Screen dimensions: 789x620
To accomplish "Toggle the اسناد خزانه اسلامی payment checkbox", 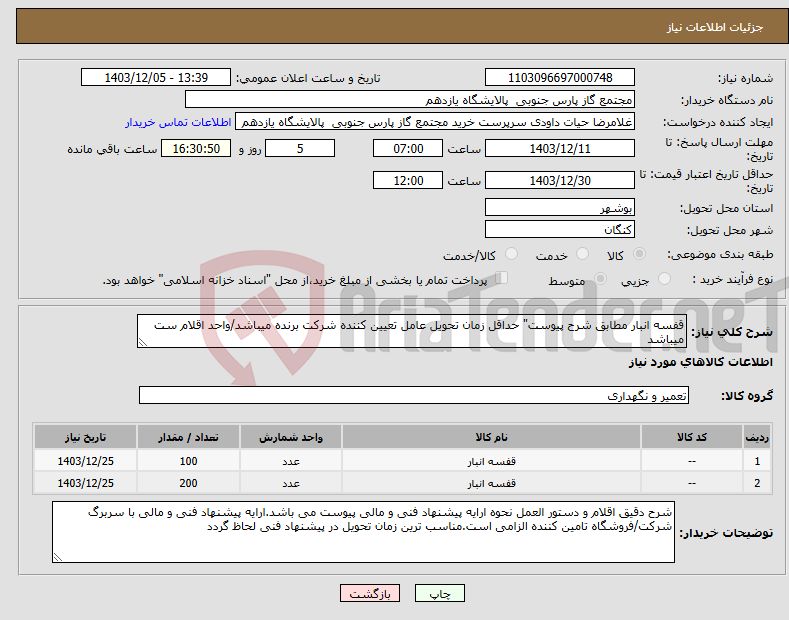I will pos(502,278).
